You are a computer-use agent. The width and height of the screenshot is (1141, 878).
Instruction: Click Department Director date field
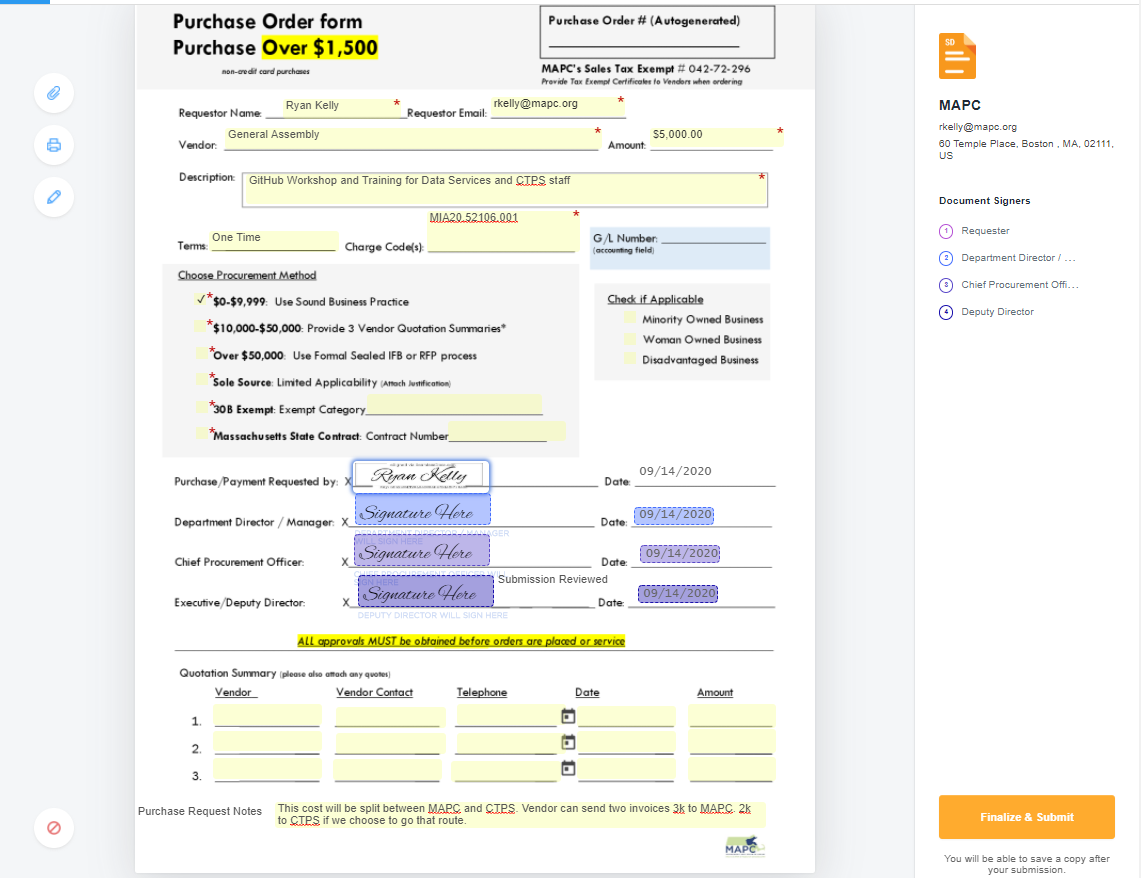(674, 515)
